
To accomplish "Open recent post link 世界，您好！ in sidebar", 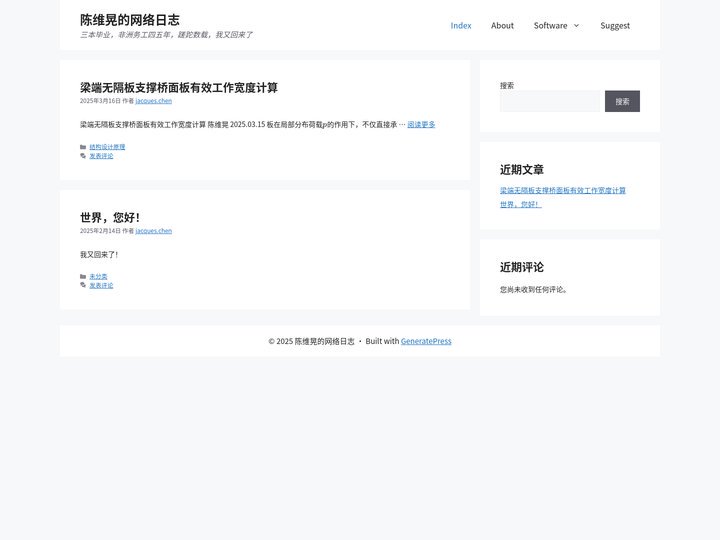I will (521, 204).
